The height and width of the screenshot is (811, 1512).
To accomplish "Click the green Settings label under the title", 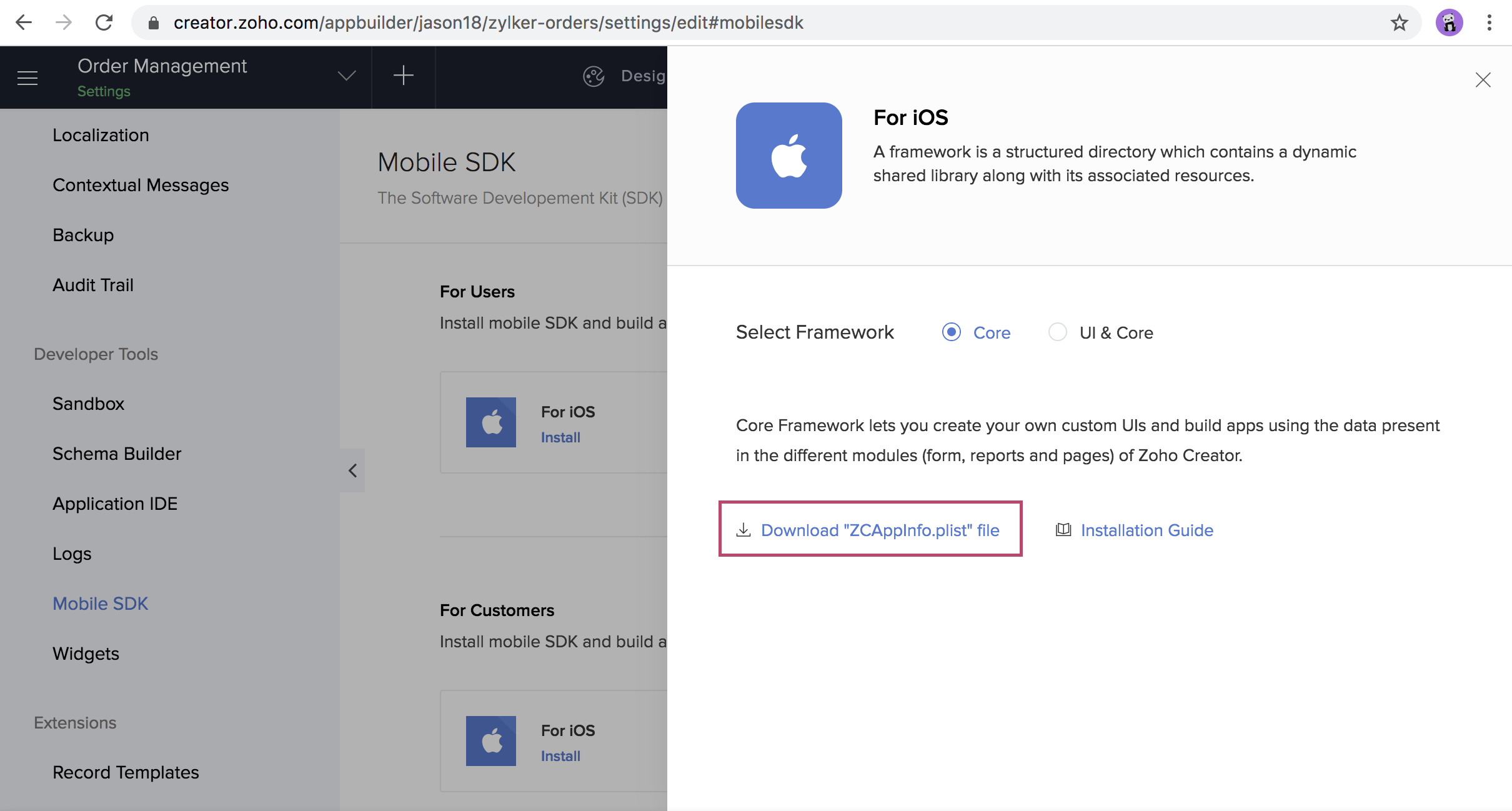I will [104, 91].
